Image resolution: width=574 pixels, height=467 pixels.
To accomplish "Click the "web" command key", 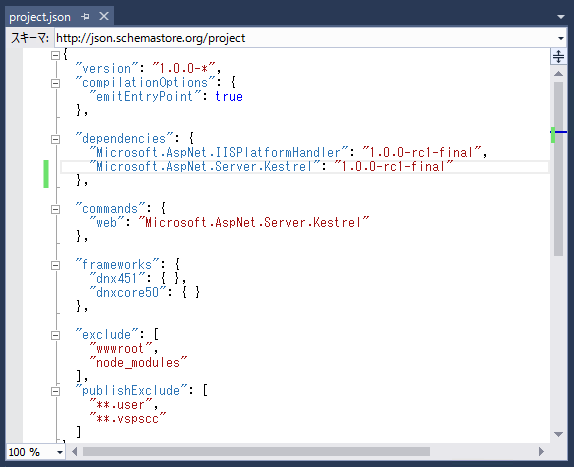I will coord(107,223).
